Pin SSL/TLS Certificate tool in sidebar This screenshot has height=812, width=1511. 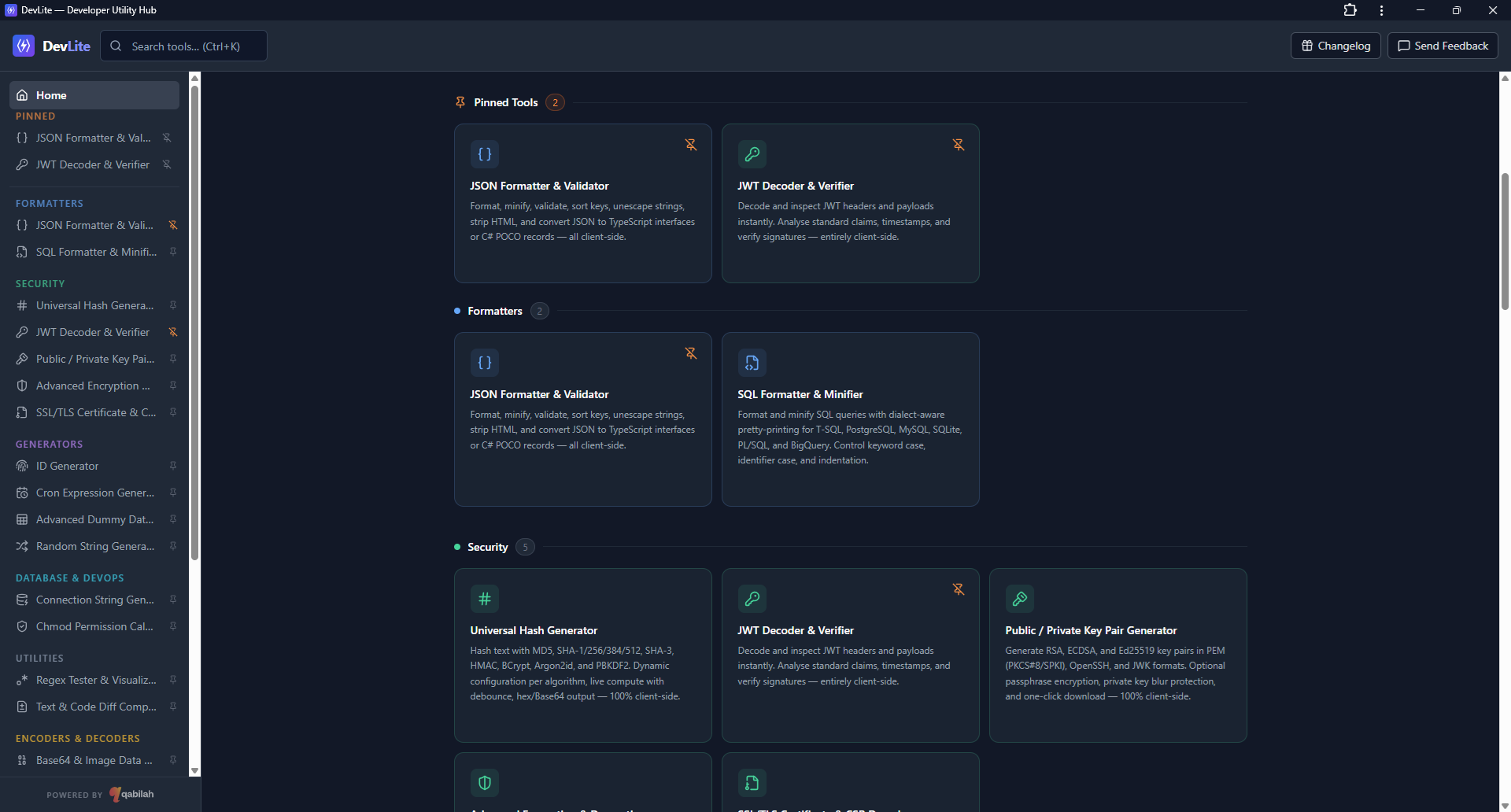pyautogui.click(x=173, y=412)
